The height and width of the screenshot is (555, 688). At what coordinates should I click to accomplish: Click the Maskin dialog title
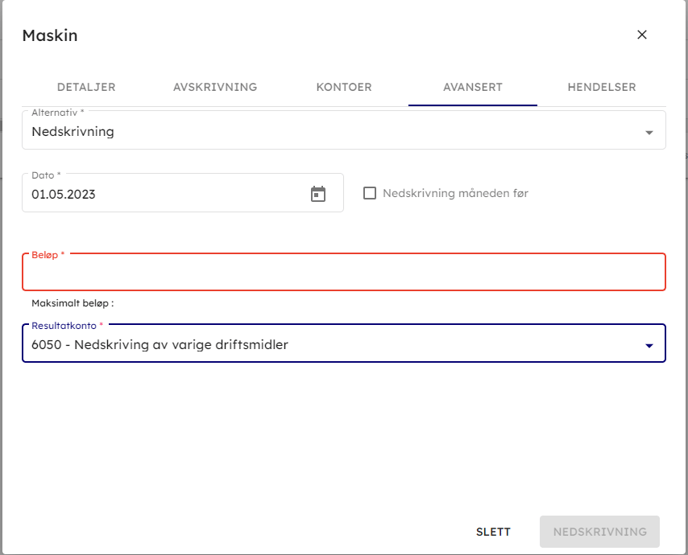point(50,36)
